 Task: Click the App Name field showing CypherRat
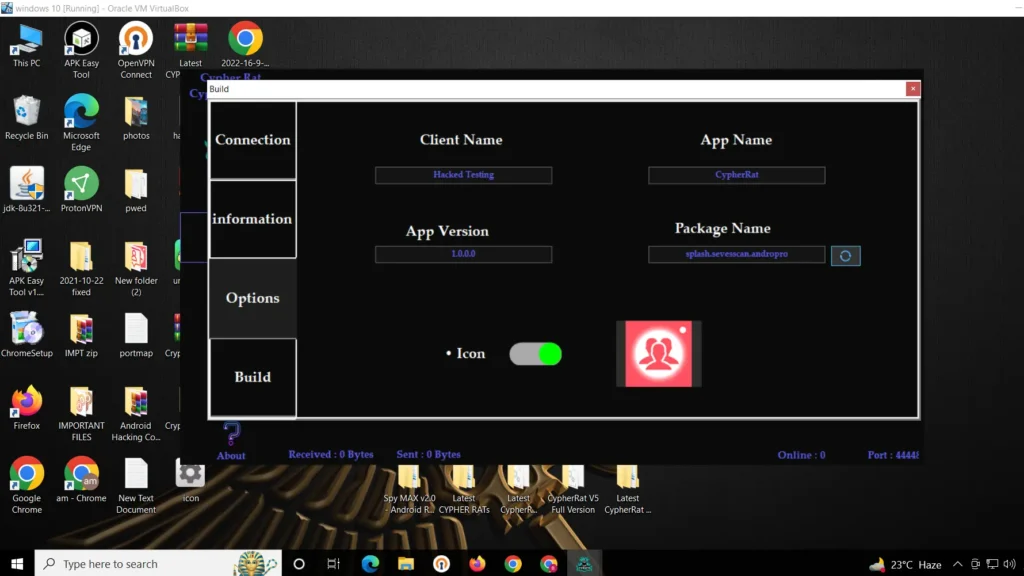tap(736, 175)
